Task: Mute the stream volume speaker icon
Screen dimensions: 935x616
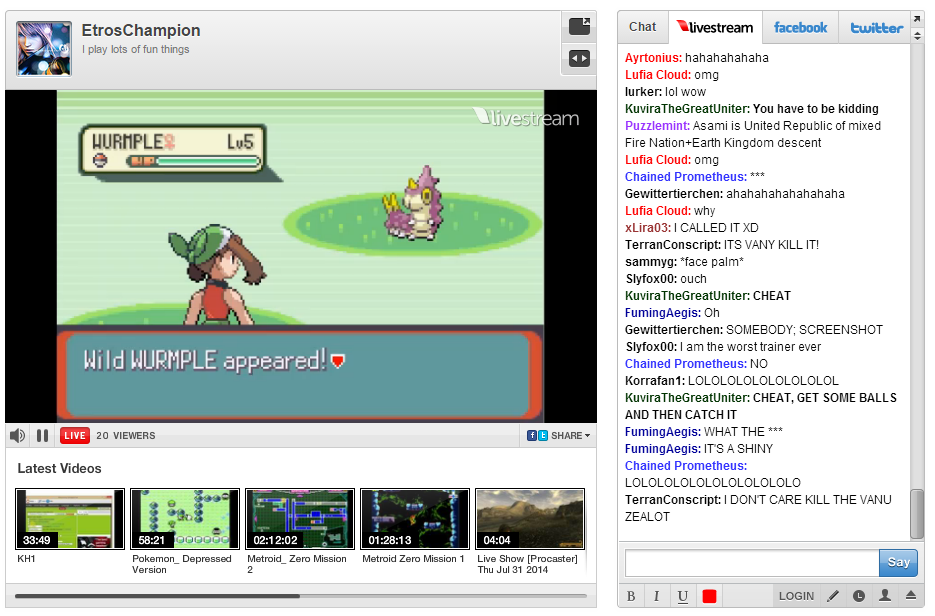Action: coord(17,436)
